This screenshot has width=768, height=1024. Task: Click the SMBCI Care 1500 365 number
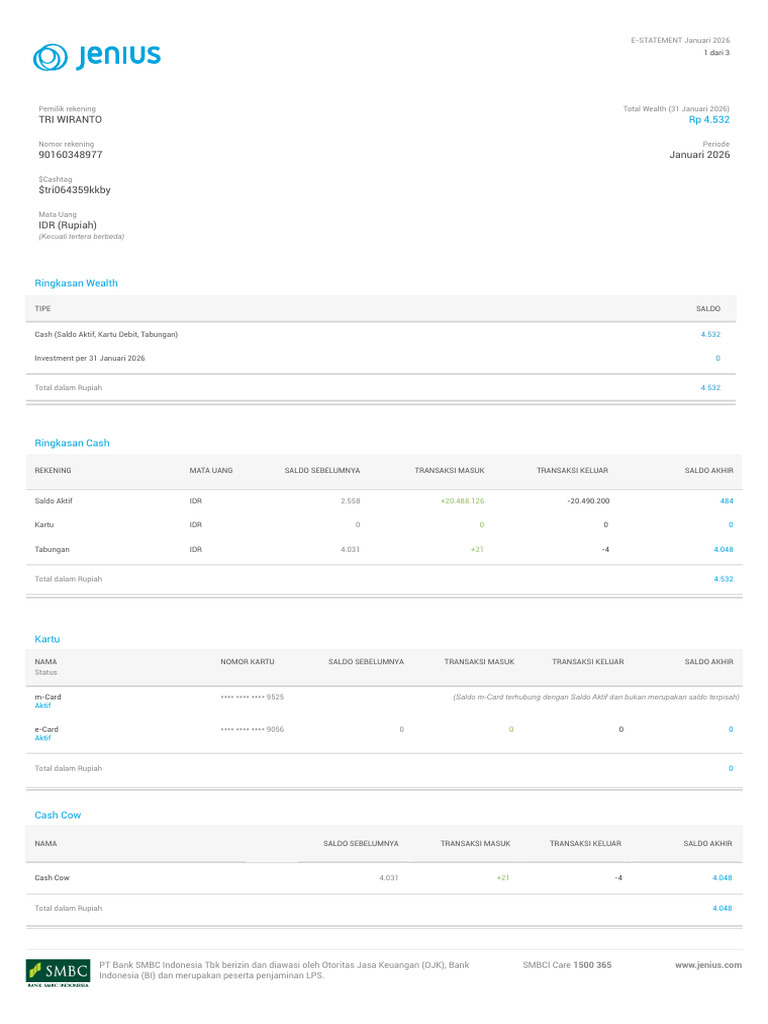tap(567, 965)
